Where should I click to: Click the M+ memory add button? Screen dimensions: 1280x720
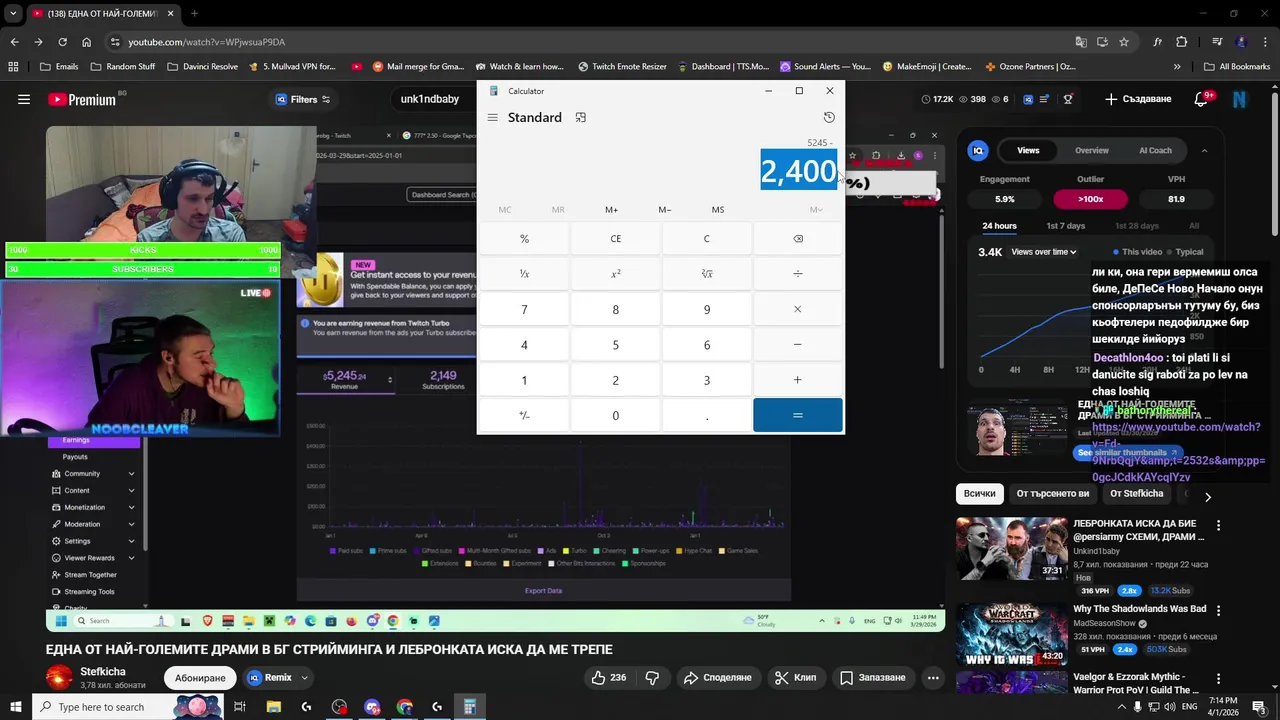[x=611, y=210]
